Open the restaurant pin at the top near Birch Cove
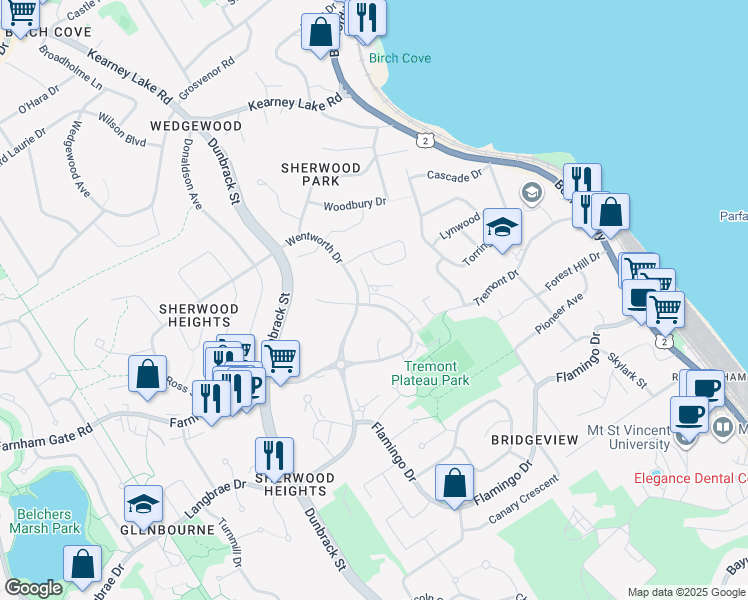Screen dimensions: 748x600 coord(367,17)
